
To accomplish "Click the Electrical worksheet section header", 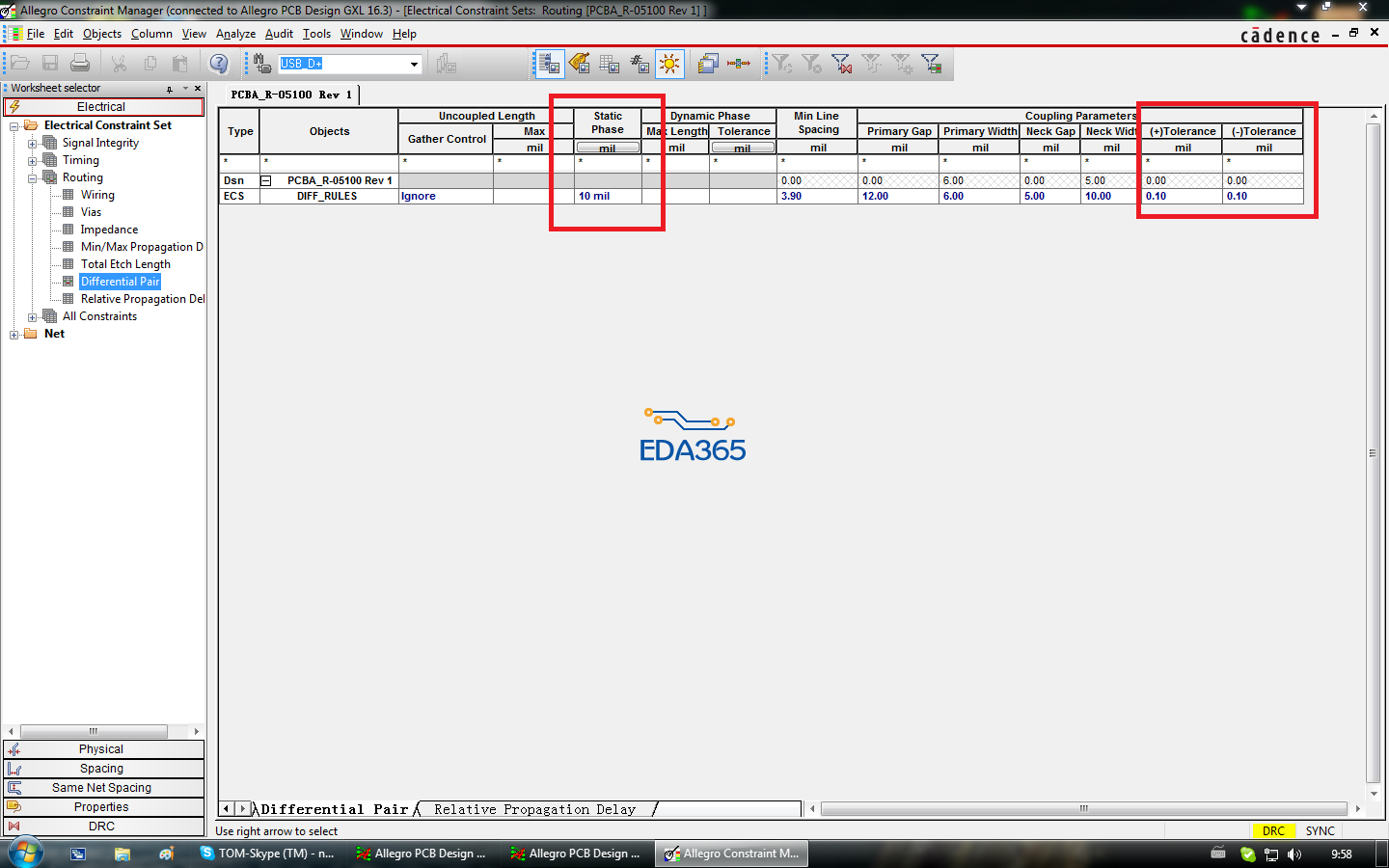I will coord(103,107).
